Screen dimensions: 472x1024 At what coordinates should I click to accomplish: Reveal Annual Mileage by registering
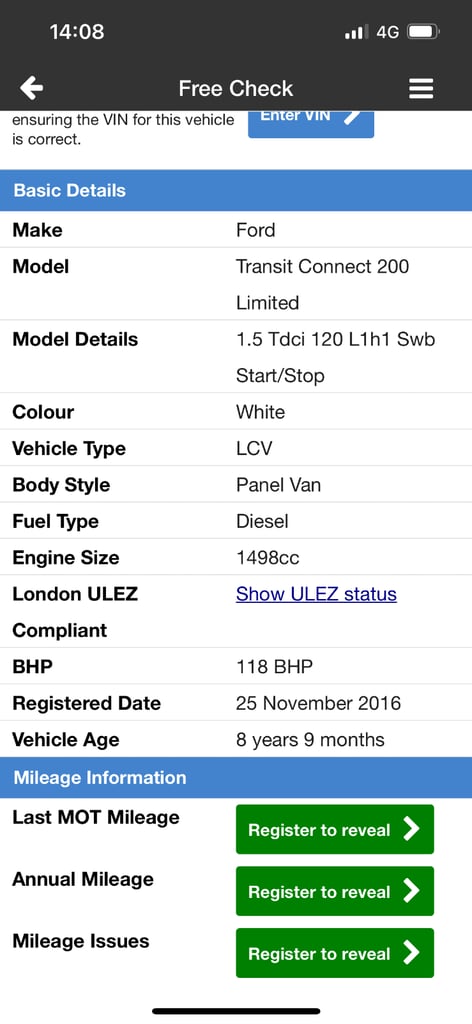334,891
